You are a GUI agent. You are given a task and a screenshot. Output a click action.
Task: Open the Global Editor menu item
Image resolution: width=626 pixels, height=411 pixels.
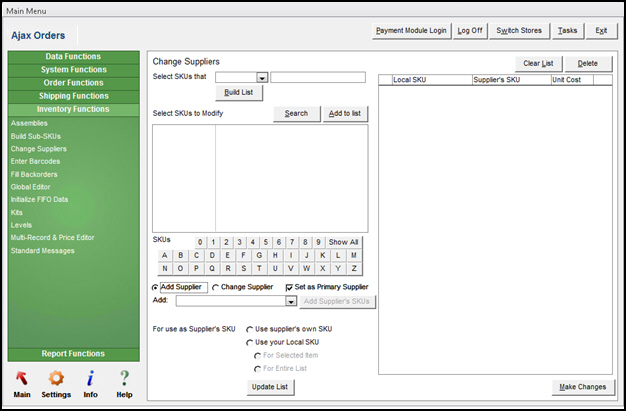[x=32, y=186]
